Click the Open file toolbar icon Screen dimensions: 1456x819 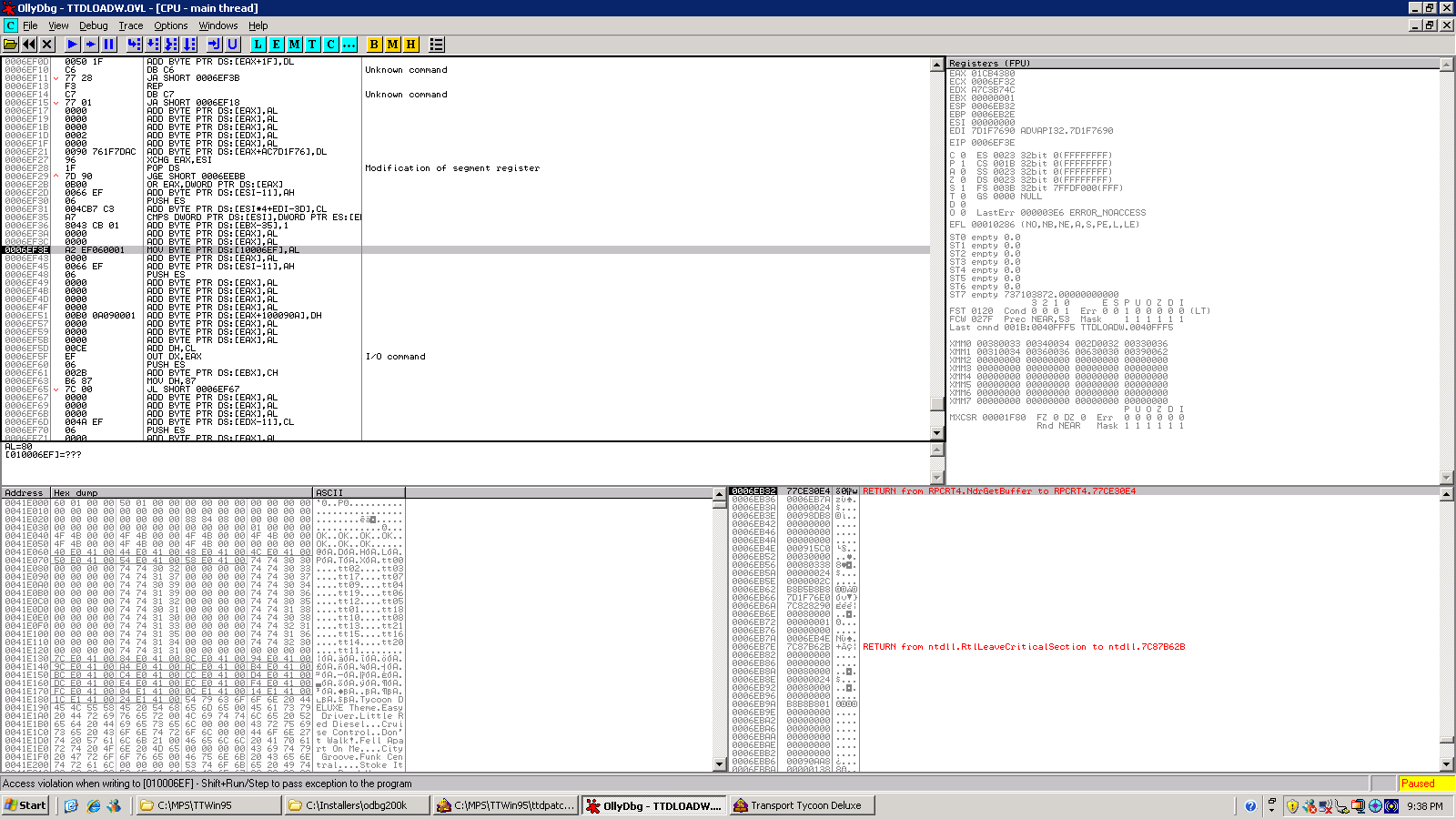11,44
